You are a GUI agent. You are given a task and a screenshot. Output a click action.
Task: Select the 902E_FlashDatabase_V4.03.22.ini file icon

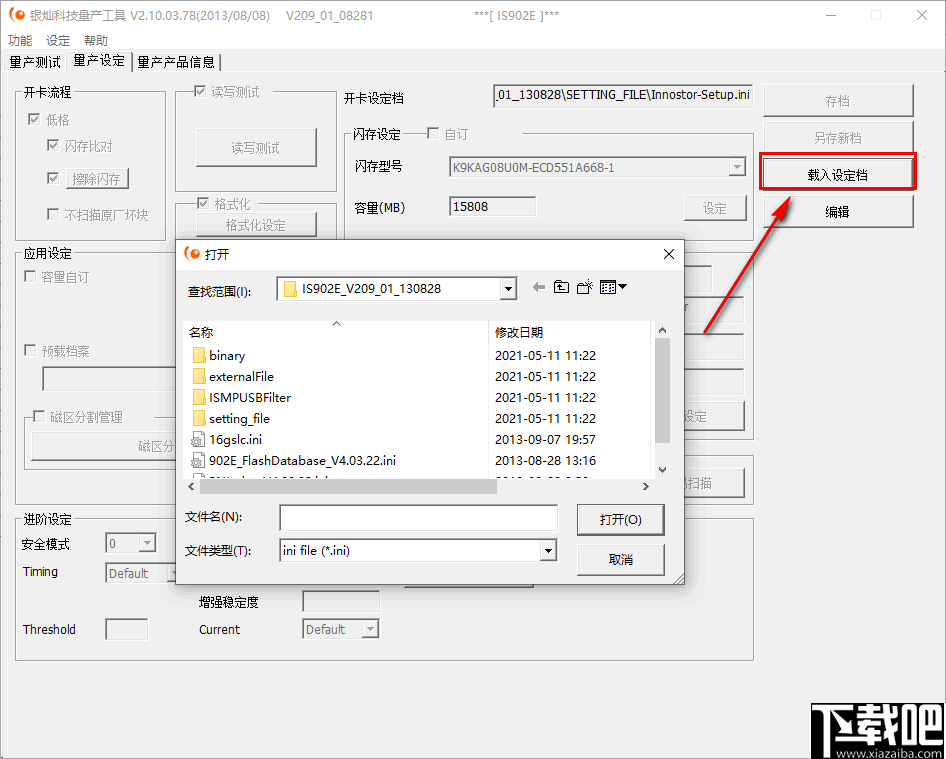coord(199,460)
